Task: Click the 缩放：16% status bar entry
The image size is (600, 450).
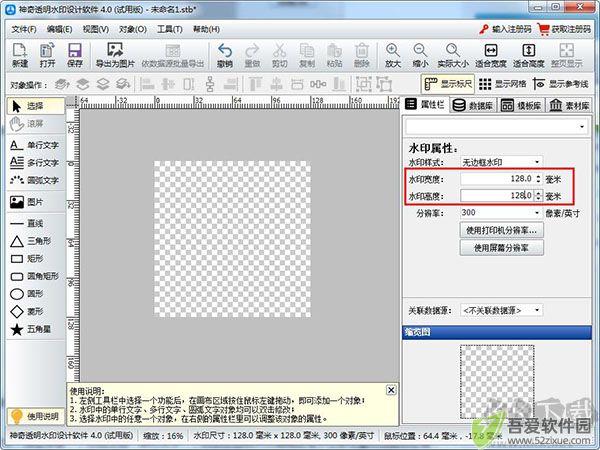Action: 163,435
